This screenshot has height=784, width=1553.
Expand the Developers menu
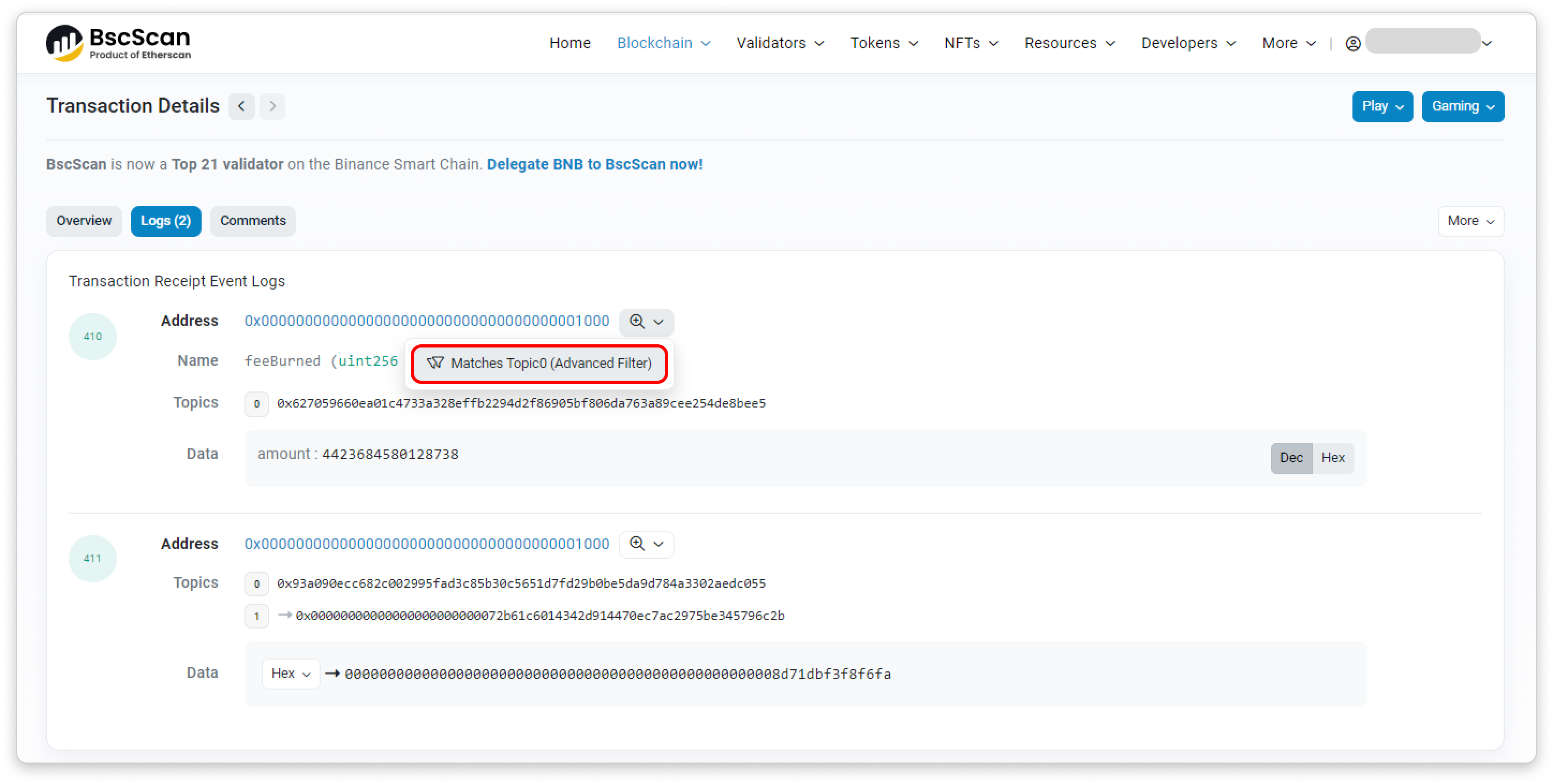click(x=1188, y=43)
